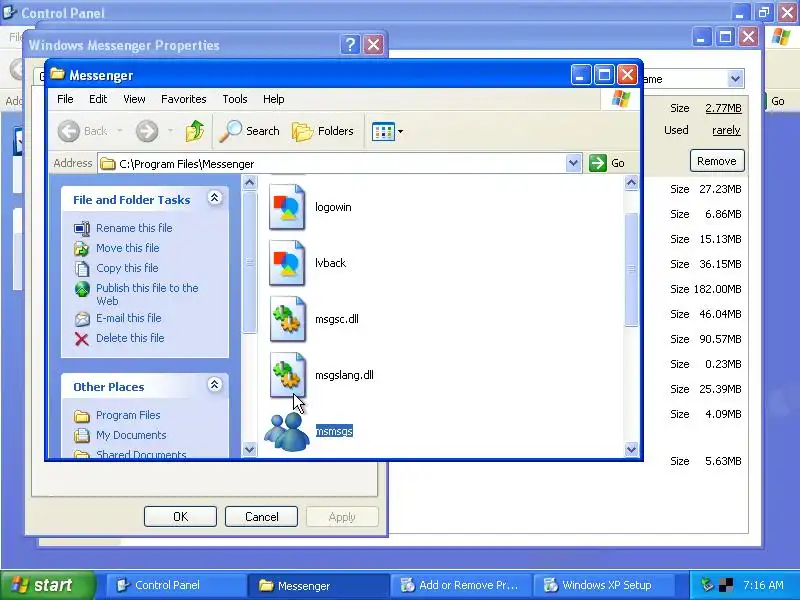The height and width of the screenshot is (600, 800).
Task: Click the task pane scrollbar thumb
Action: pos(249,262)
